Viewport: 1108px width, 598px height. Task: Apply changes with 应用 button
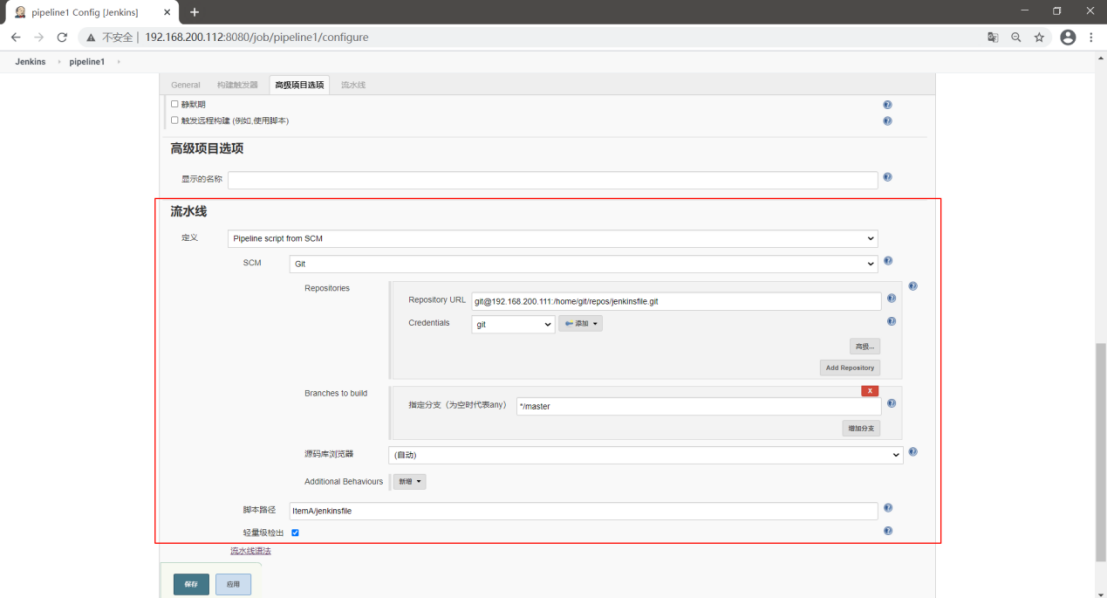233,585
